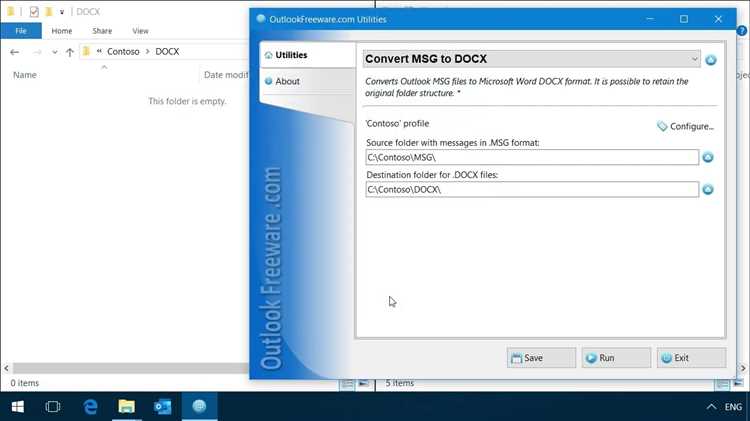The width and height of the screenshot is (750, 421).
Task: Expand recent locations dropdown in Explorer
Action: tap(55, 52)
